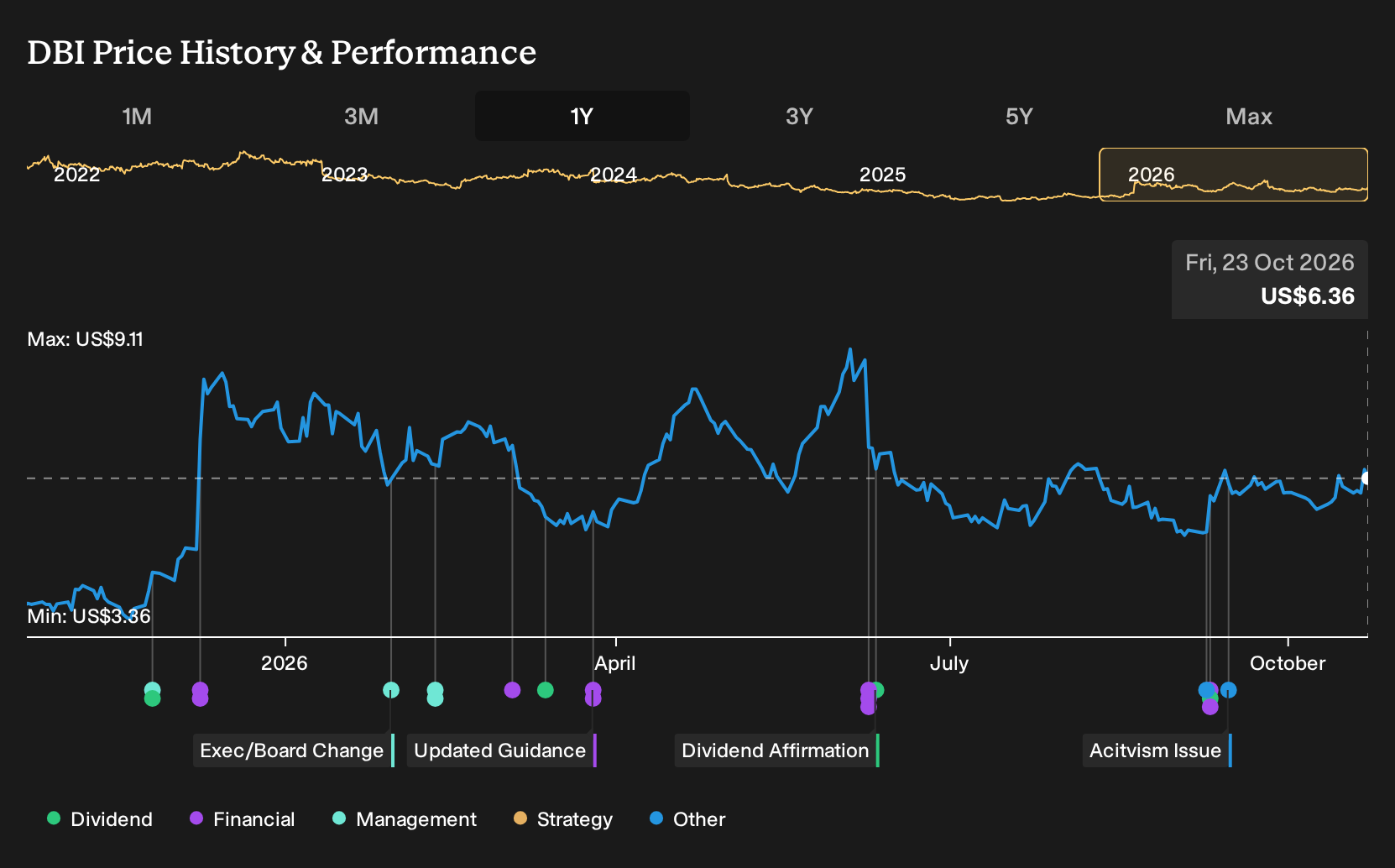This screenshot has height=868, width=1395.
Task: Open the Updated Guidance event label
Action: pos(502,750)
